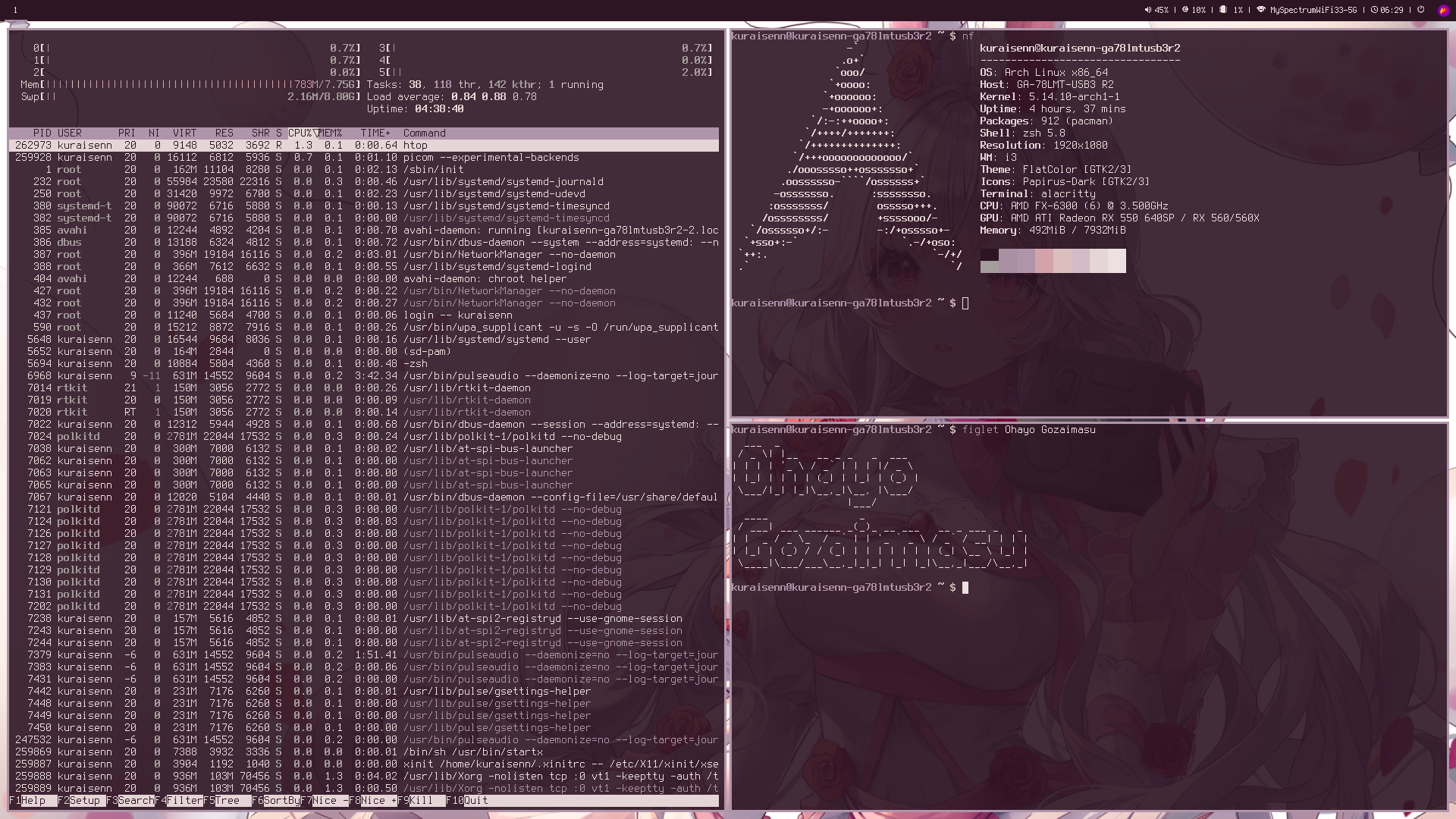
Task: Select workspace 1 in the top bar
Action: (15, 10)
